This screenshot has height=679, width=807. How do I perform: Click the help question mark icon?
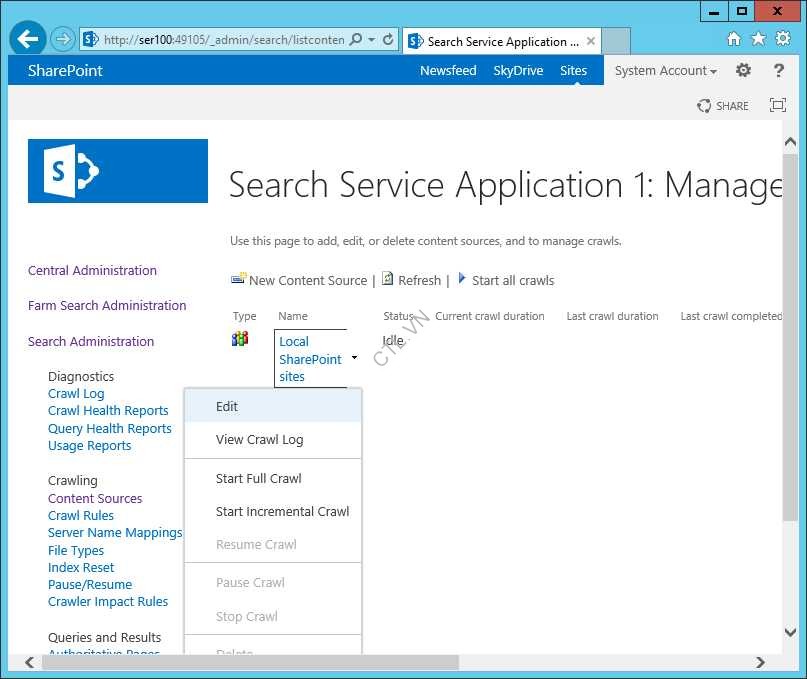click(x=779, y=70)
